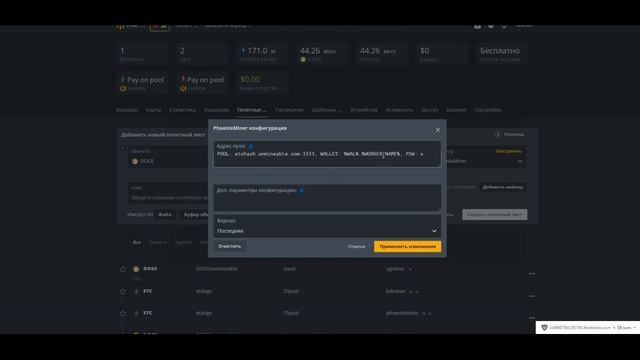Open the Биллинг tab
Screen dimensions: 640x360
pos(456,110)
